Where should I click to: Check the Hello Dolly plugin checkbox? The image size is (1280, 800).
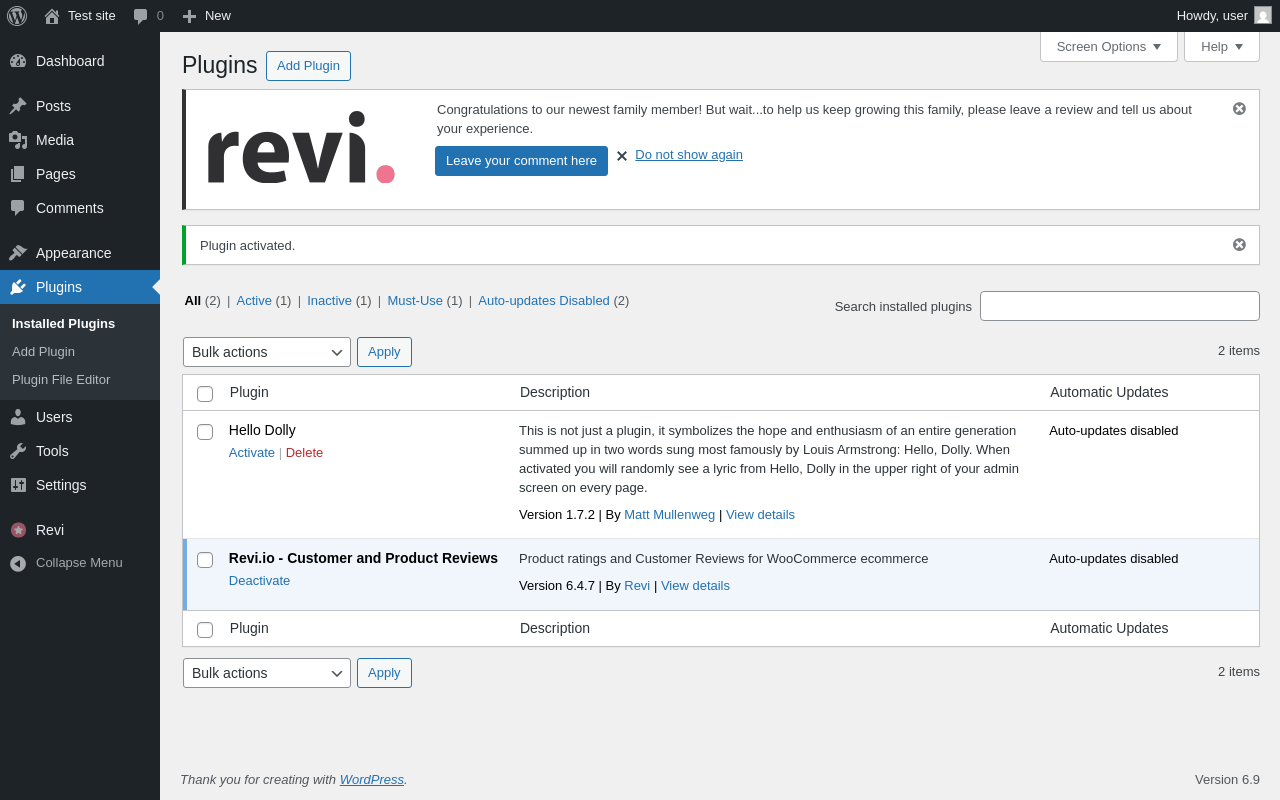point(205,432)
